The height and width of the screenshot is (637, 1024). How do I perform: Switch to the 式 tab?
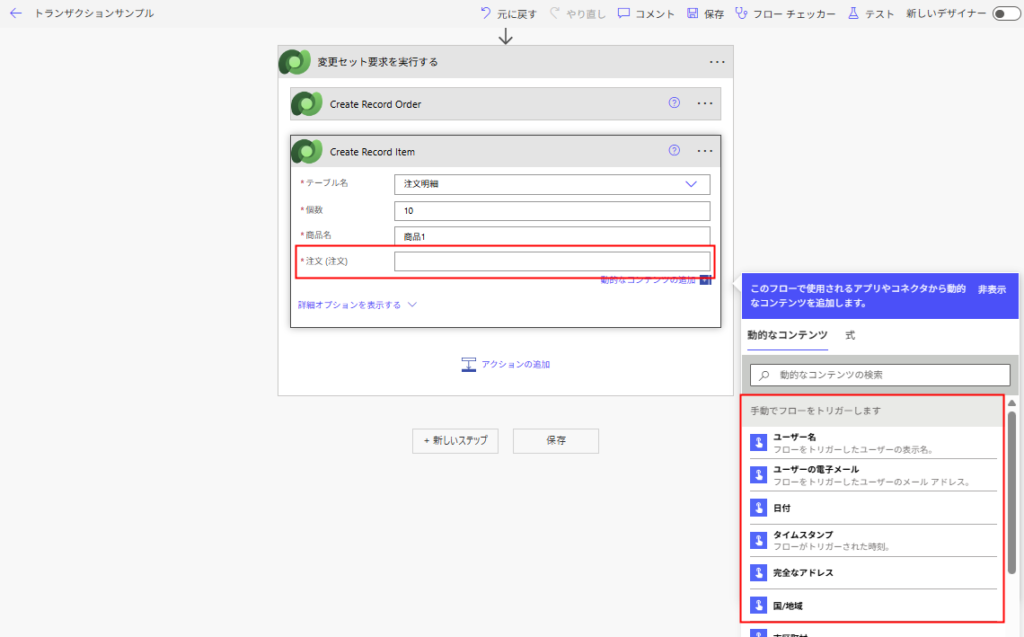tap(850, 335)
